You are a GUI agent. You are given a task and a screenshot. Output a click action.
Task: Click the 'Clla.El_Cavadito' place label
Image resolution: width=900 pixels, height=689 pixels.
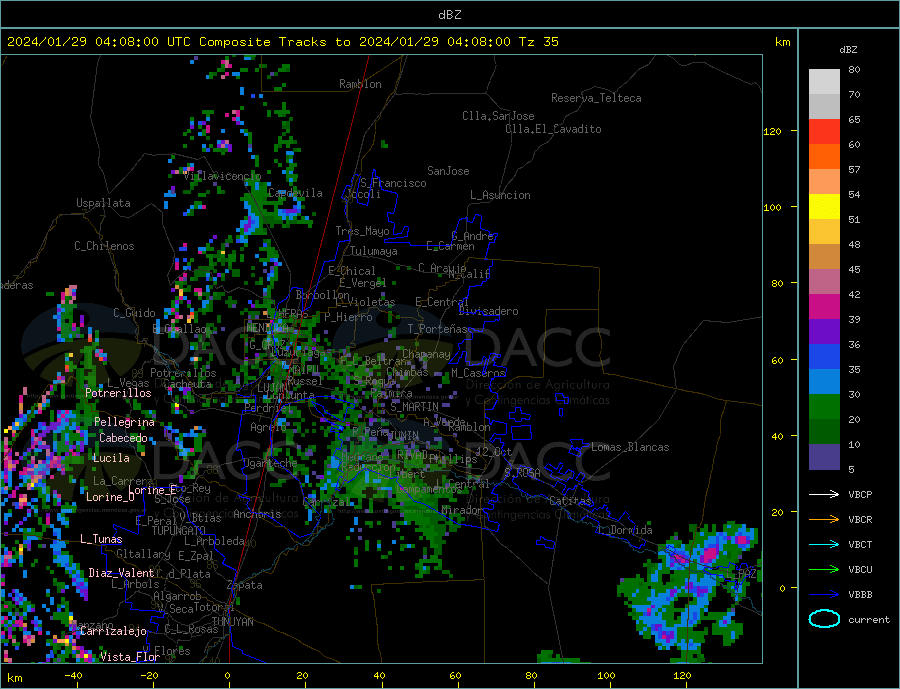pyautogui.click(x=553, y=129)
